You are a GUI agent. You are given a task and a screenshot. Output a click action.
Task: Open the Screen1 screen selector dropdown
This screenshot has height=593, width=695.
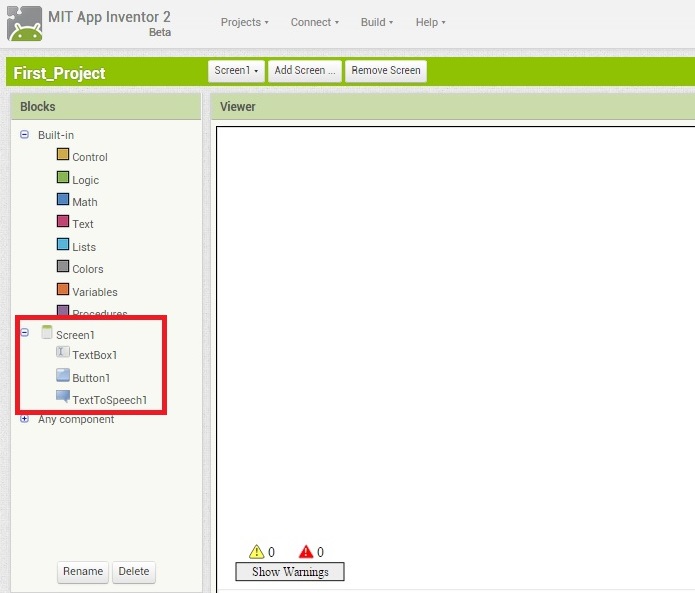point(236,71)
